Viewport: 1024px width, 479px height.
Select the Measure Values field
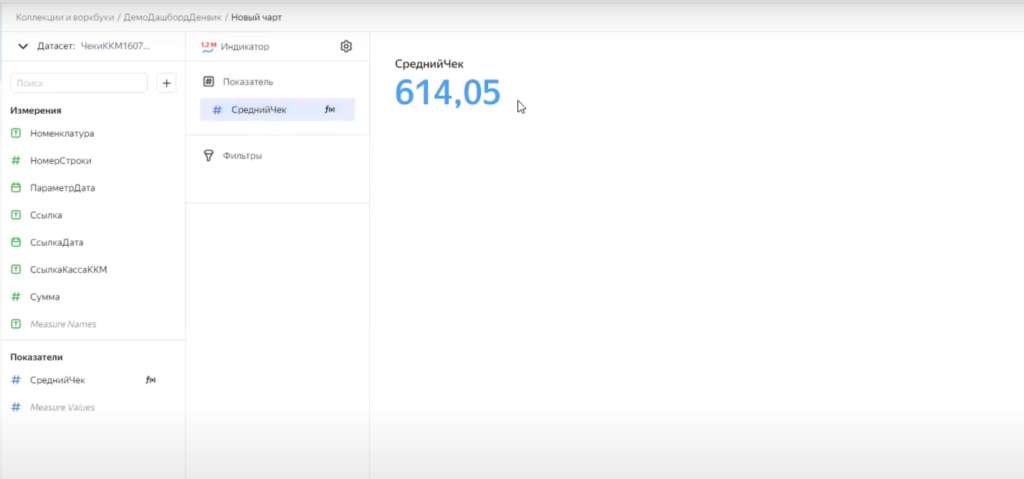point(62,407)
